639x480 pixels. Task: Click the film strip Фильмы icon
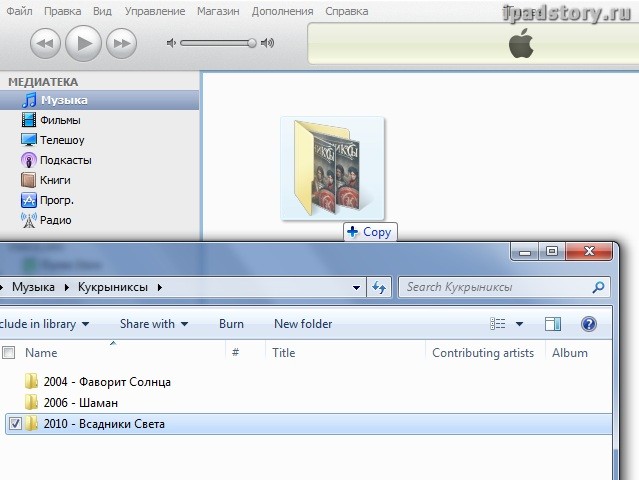pyautogui.click(x=29, y=120)
